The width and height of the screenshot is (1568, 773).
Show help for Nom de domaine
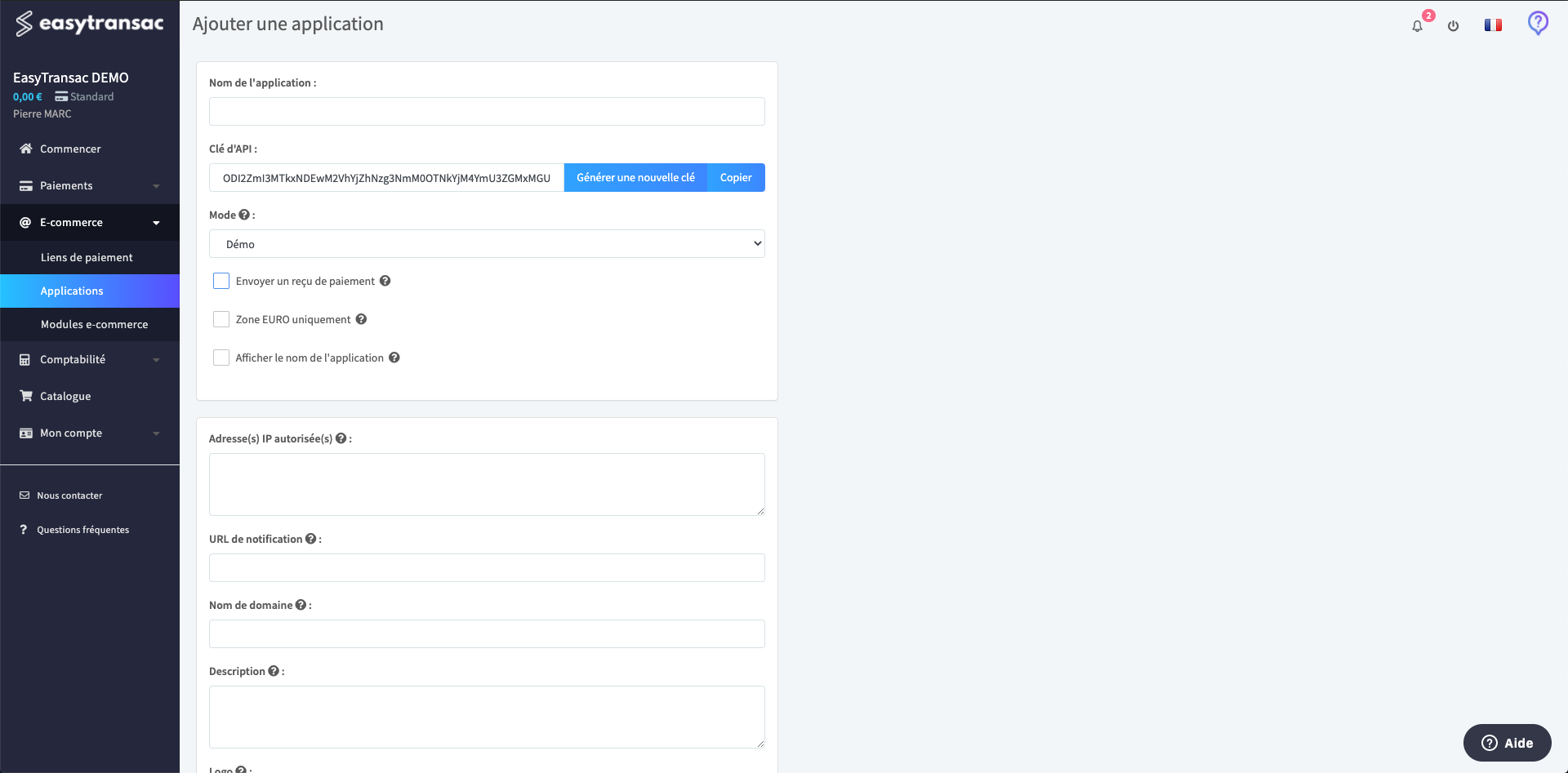301,605
